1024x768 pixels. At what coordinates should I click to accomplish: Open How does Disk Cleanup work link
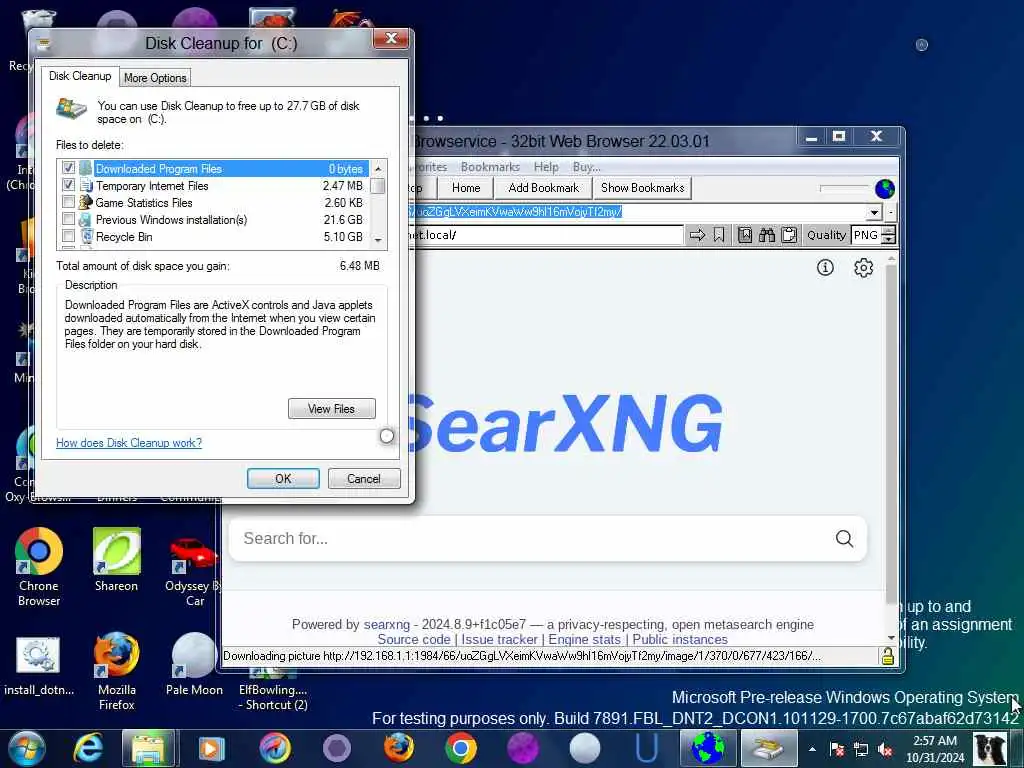pyautogui.click(x=129, y=443)
